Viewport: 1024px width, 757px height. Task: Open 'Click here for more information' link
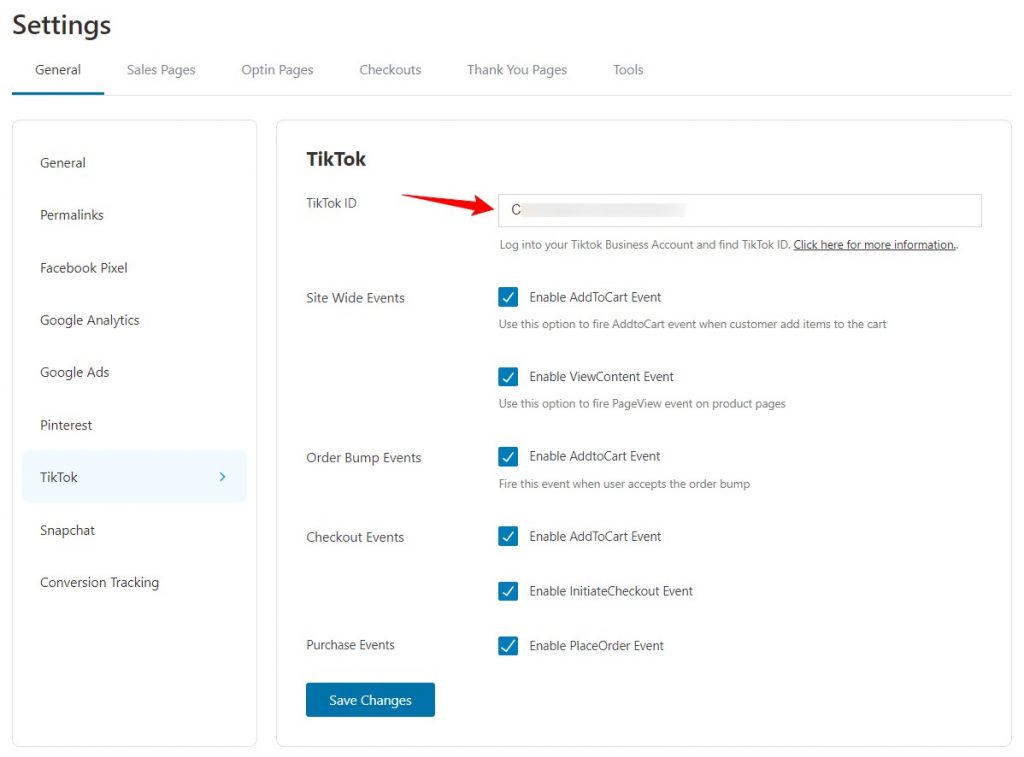[874, 245]
